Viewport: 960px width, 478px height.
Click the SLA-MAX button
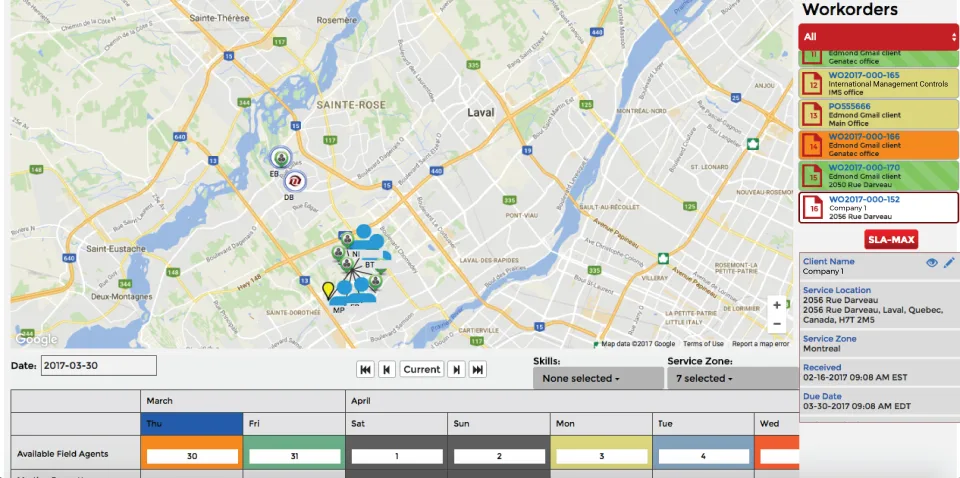click(891, 239)
